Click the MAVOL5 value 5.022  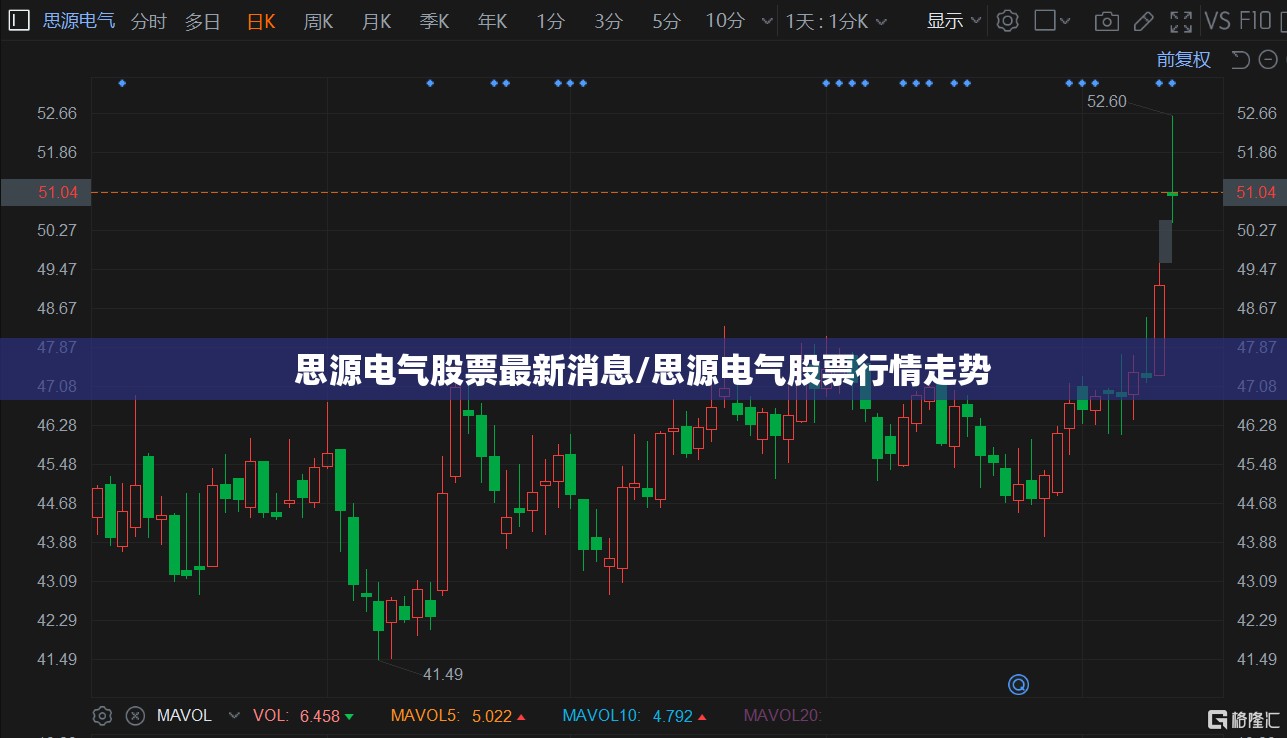[492, 716]
